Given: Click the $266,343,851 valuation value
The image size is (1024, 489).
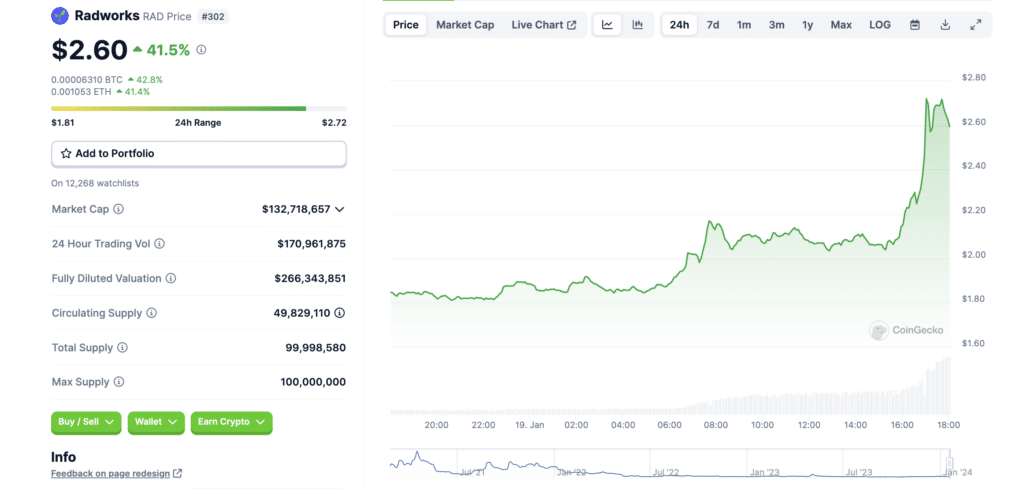Looking at the screenshot, I should [310, 279].
